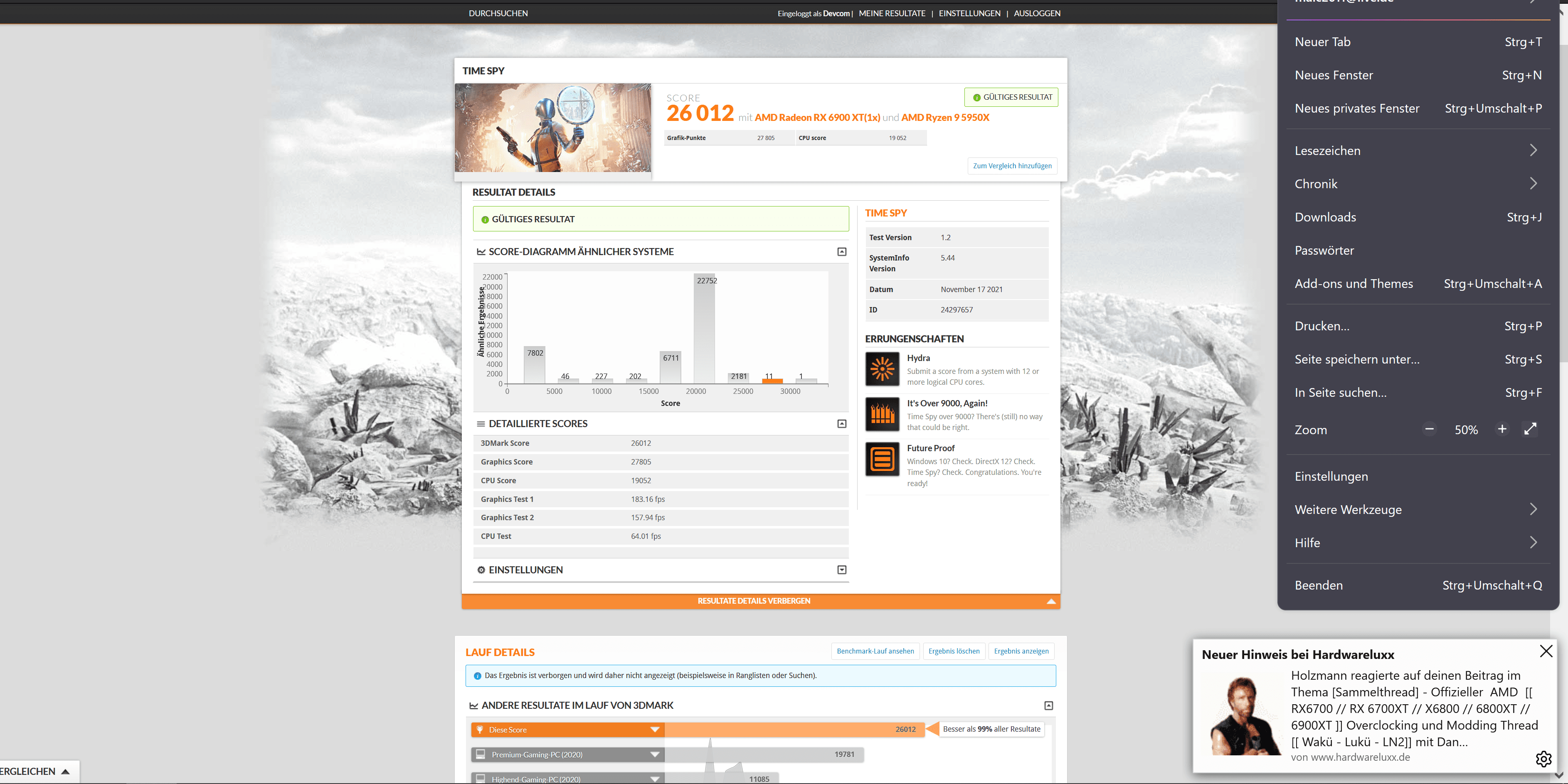This screenshot has height=784, width=1568.
Task: Open Meine Resultate link
Action: pyautogui.click(x=892, y=13)
